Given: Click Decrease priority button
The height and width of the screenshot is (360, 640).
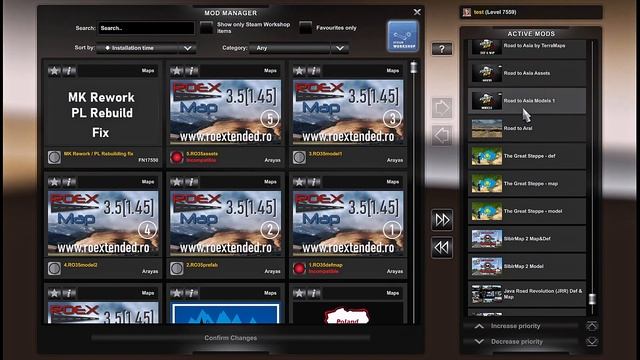Looking at the screenshot, I should (x=521, y=342).
